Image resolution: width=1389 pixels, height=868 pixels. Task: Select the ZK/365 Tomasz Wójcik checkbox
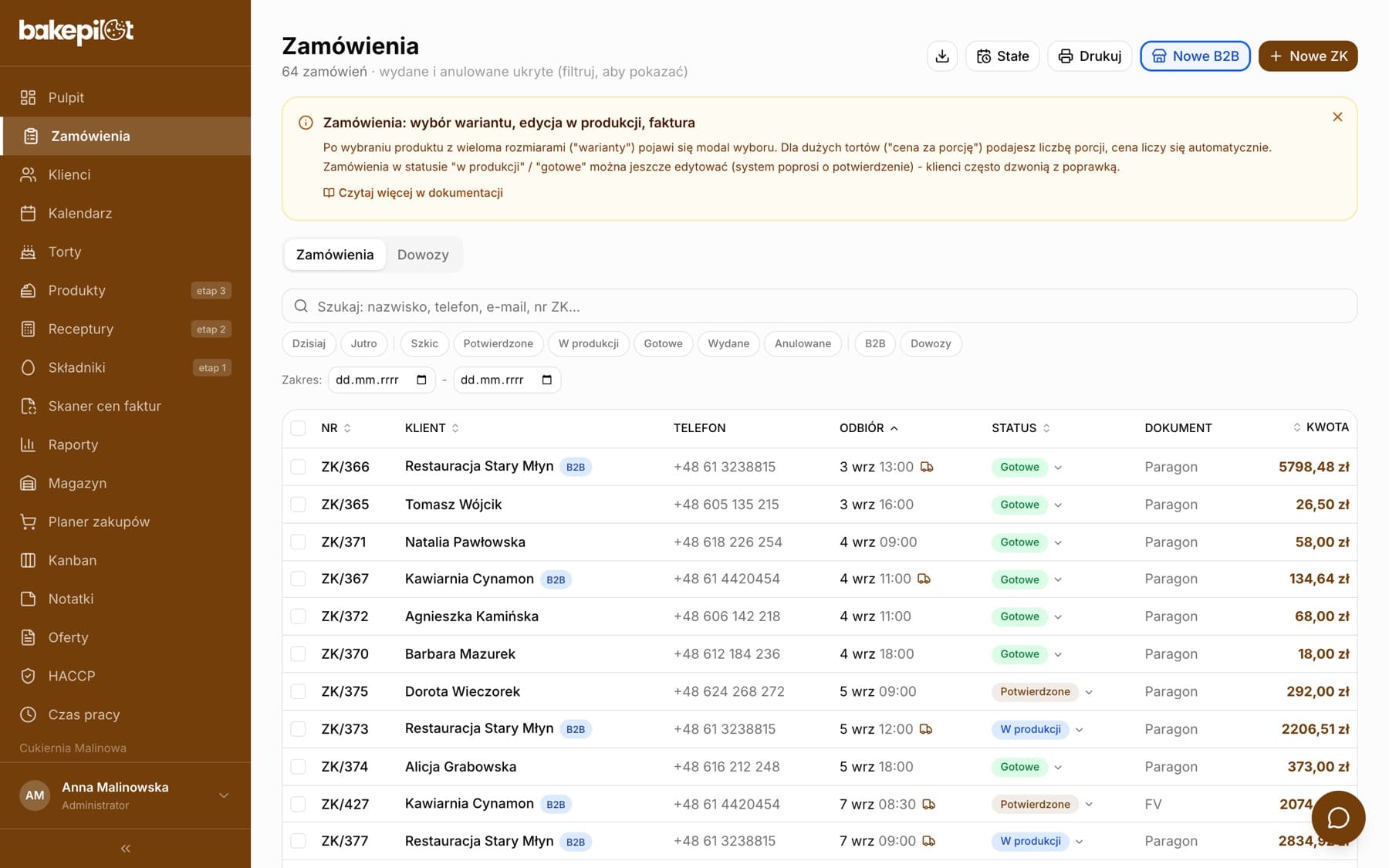tap(298, 505)
